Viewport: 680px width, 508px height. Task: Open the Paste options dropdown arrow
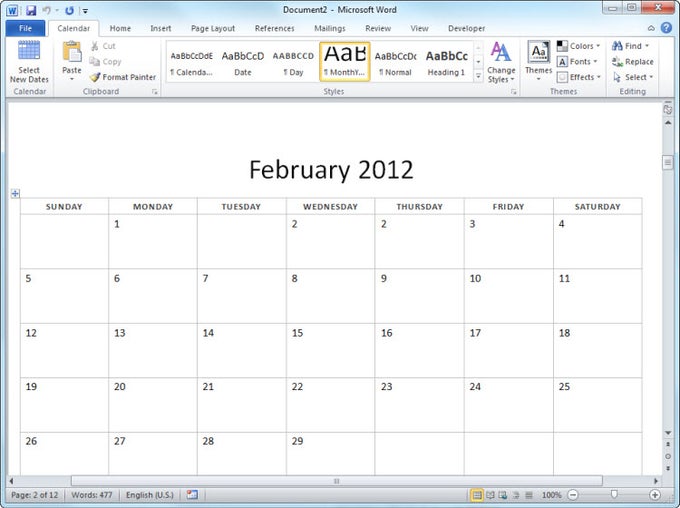[x=72, y=79]
